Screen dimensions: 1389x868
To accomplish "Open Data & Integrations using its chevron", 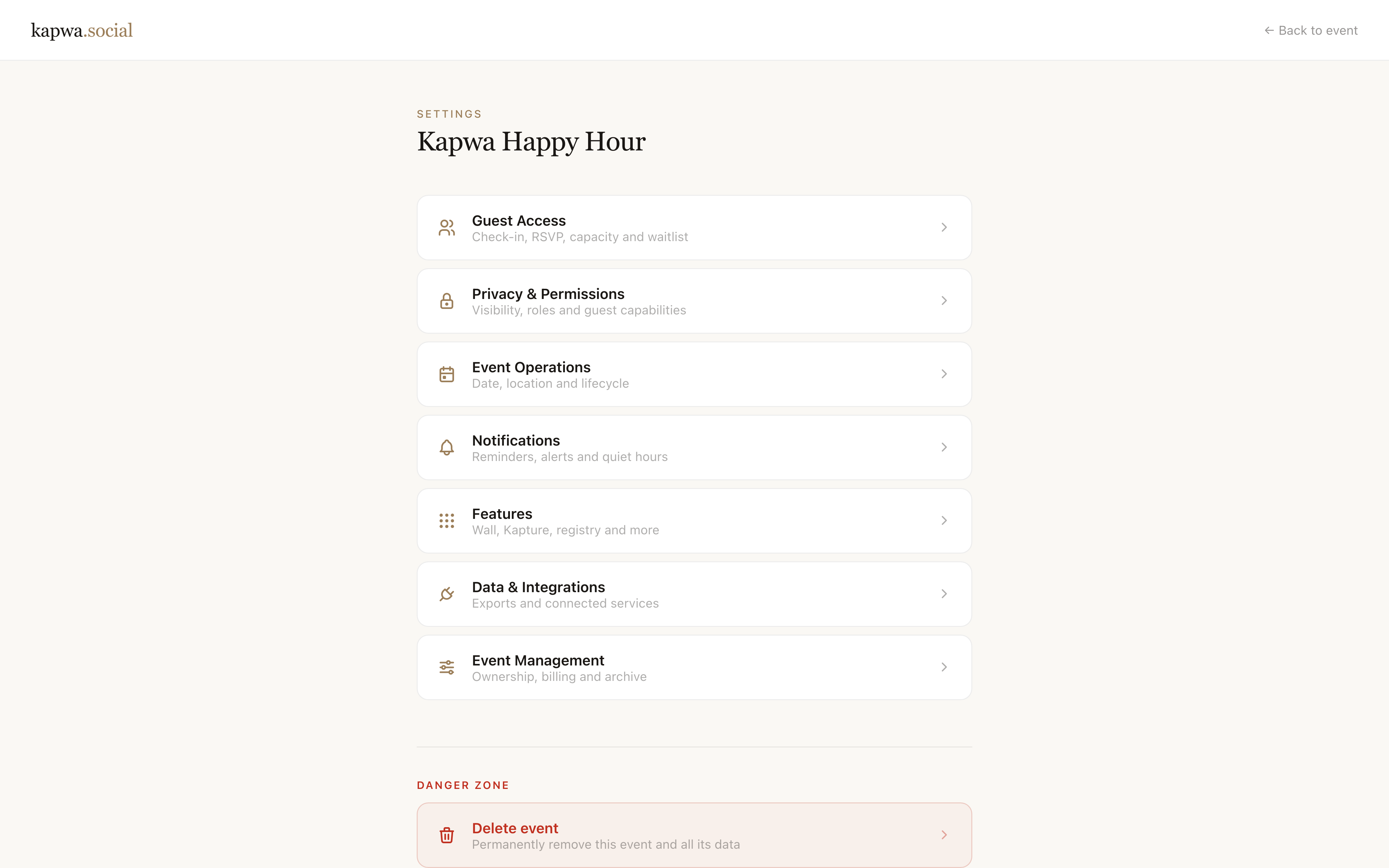I will [x=944, y=593].
